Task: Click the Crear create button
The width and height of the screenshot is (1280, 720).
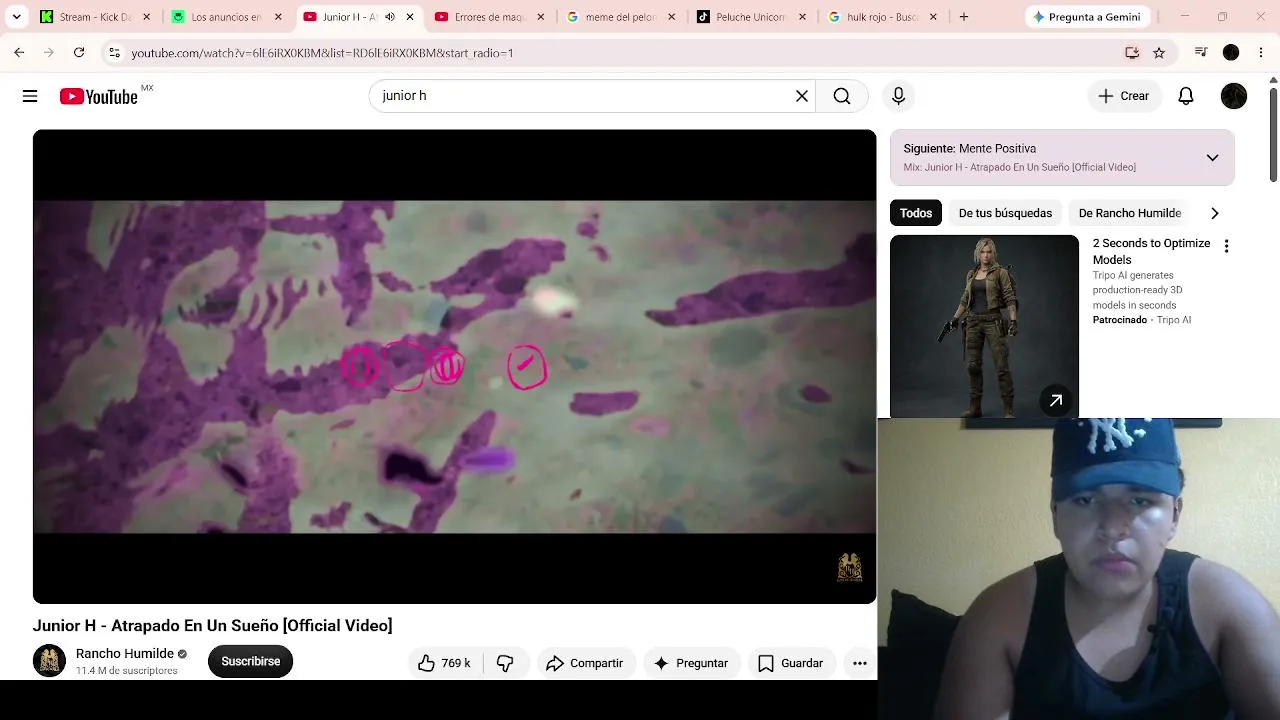Action: click(1123, 96)
